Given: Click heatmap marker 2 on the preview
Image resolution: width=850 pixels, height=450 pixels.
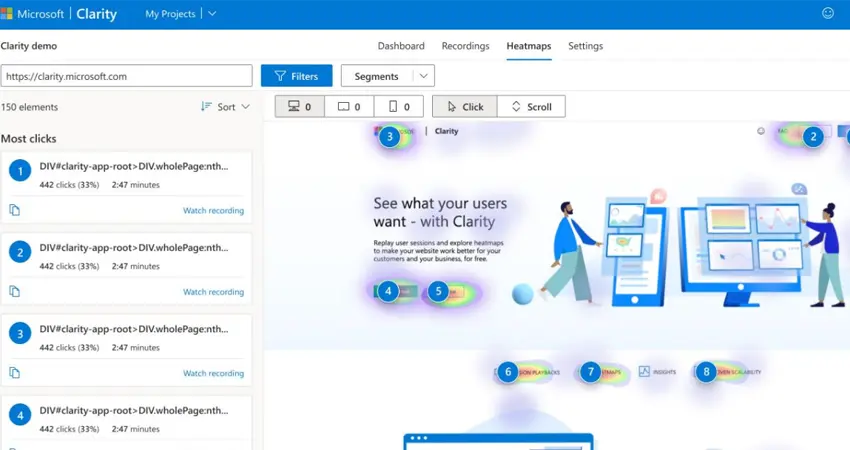Looking at the screenshot, I should [x=813, y=137].
